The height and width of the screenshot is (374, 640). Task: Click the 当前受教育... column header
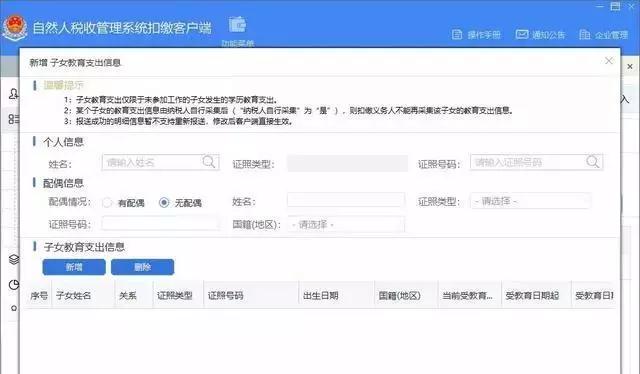[x=470, y=295]
